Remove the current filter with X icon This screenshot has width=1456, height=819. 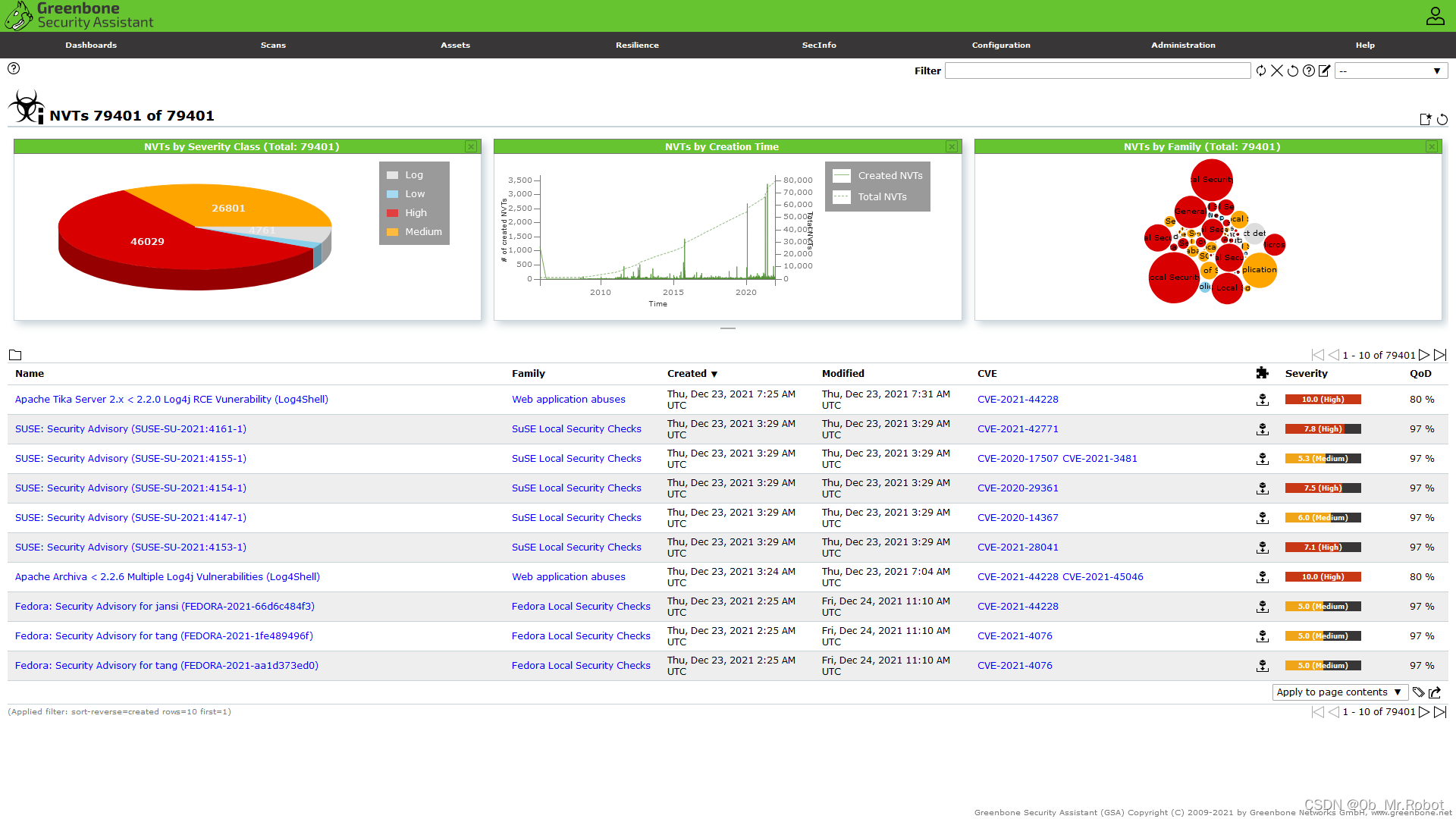1277,71
